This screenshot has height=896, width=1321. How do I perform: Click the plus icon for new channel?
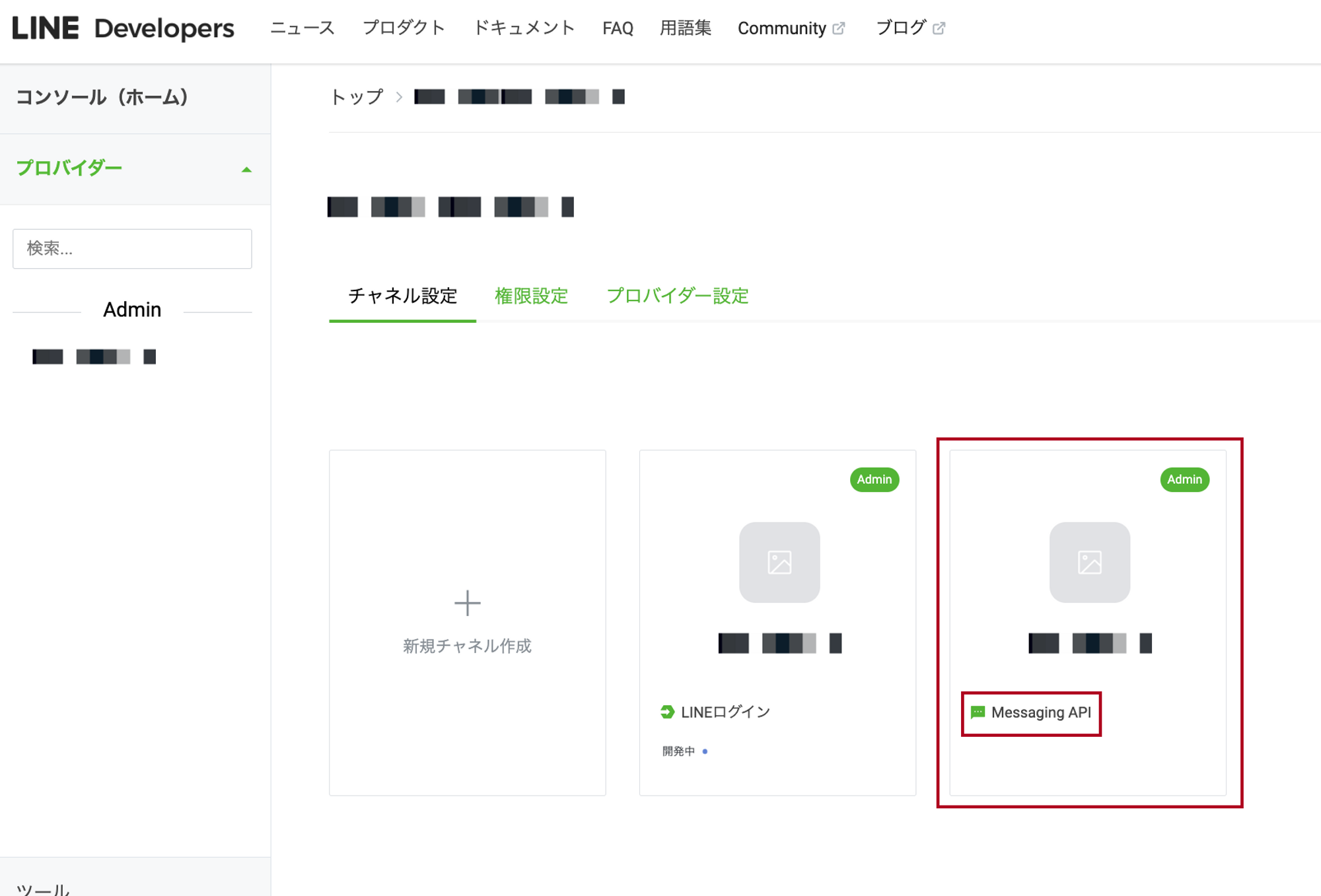[x=467, y=603]
